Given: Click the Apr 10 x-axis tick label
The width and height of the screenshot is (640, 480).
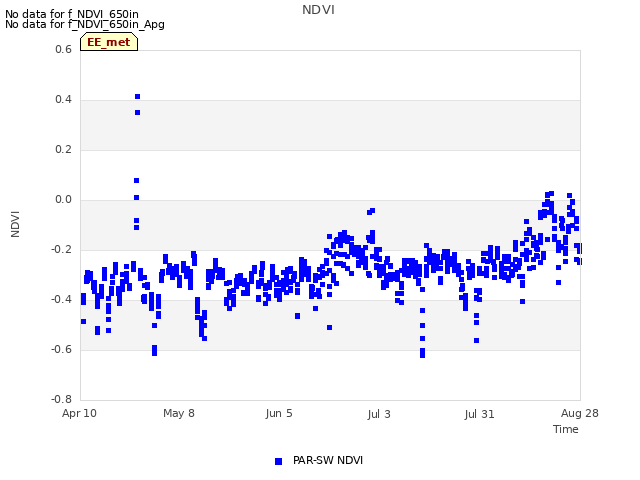Looking at the screenshot, I should click(79, 413).
